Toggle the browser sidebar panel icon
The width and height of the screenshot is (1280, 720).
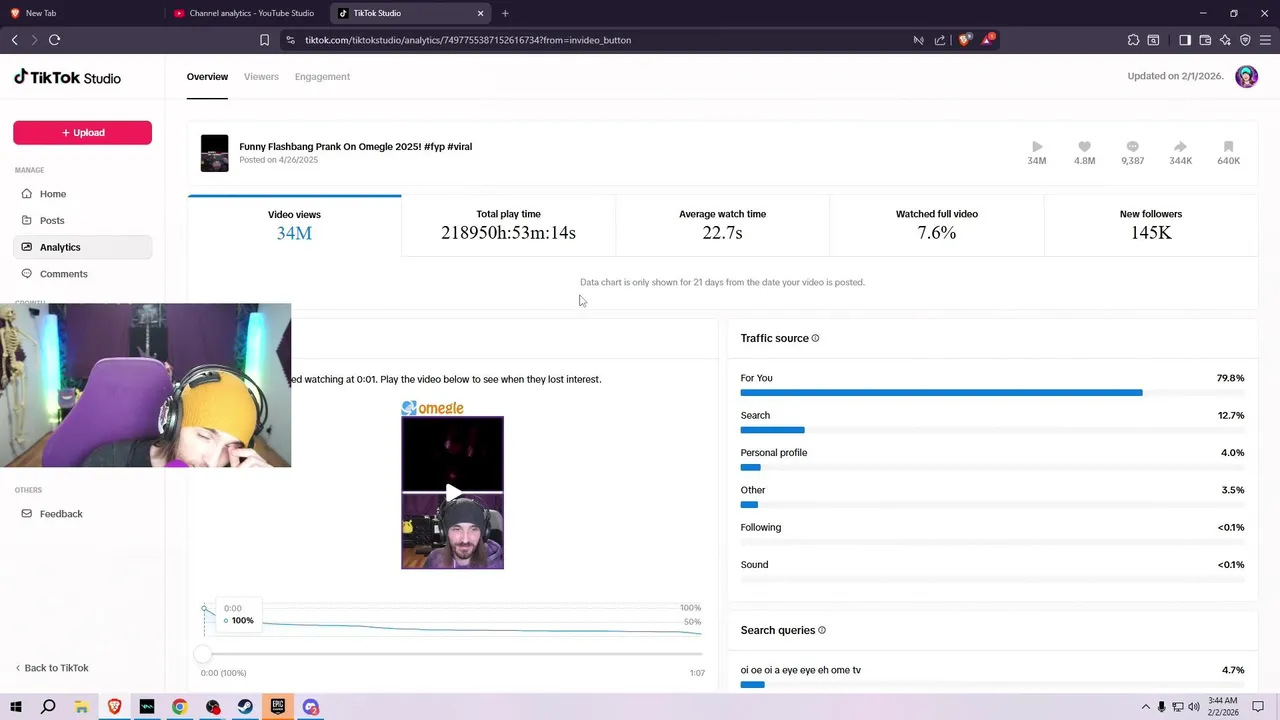click(1184, 40)
